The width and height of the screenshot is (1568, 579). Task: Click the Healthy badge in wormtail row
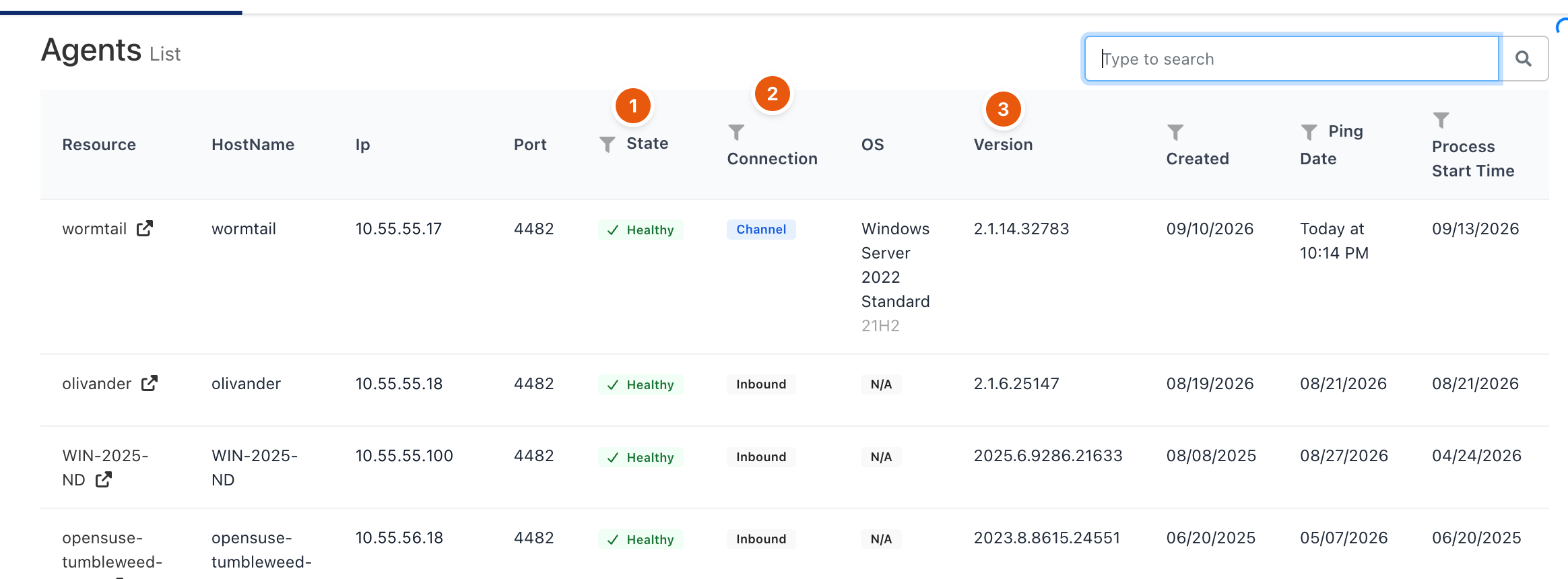[641, 230]
